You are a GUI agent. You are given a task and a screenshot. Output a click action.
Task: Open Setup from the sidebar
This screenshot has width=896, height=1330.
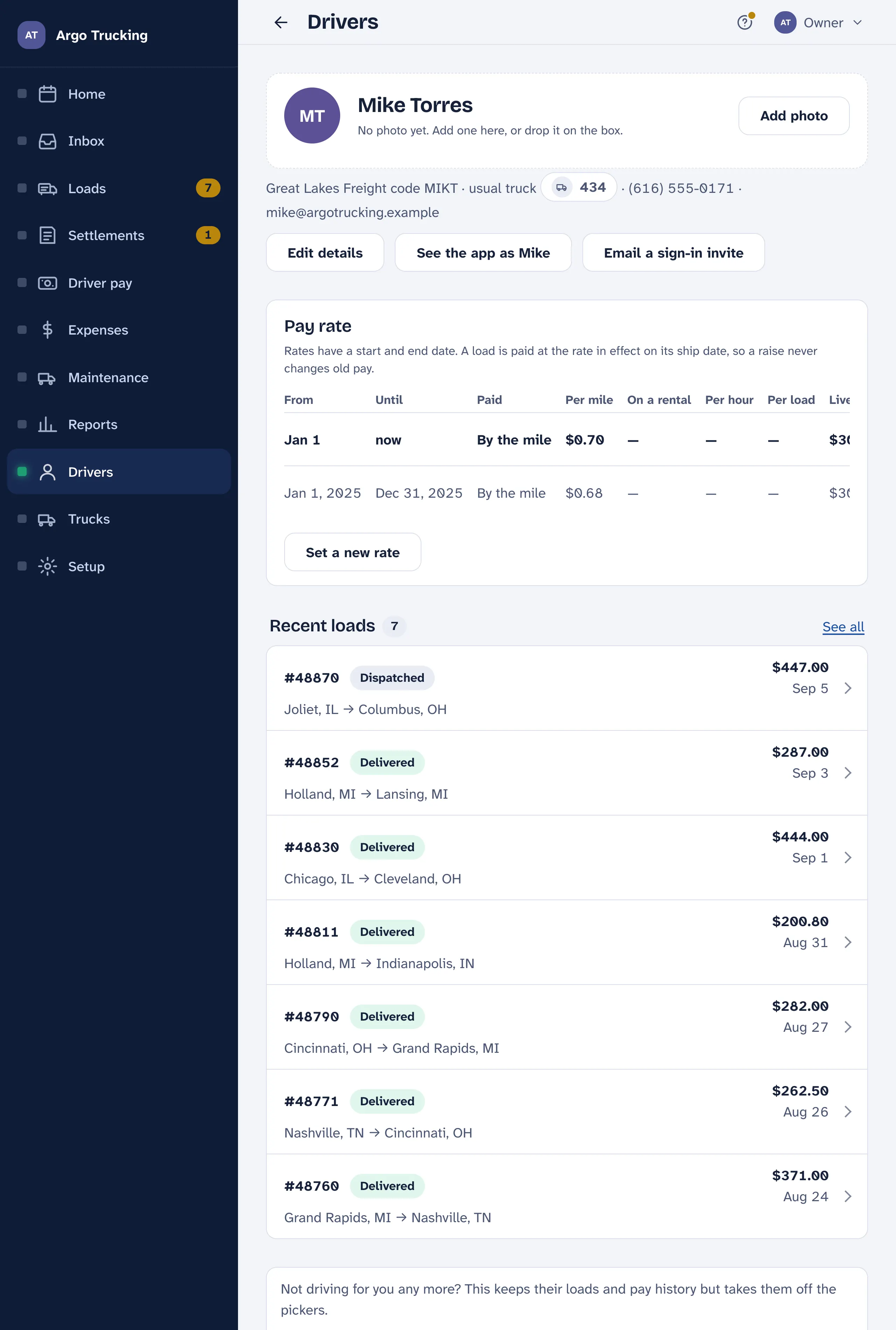pyautogui.click(x=119, y=566)
